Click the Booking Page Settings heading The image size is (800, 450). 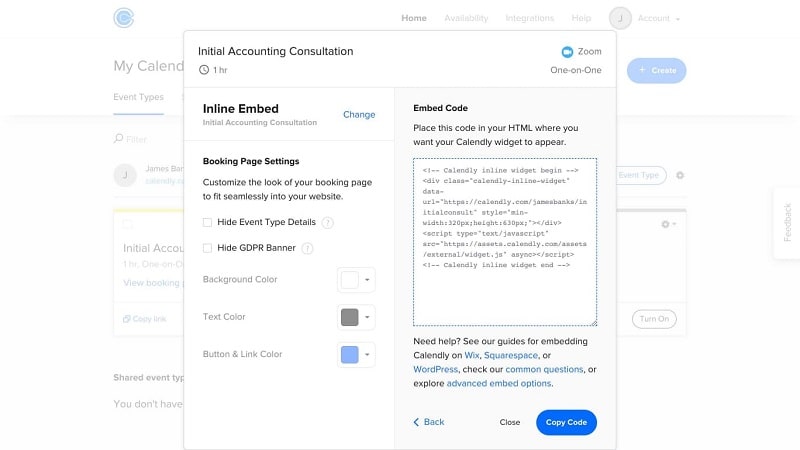coord(251,161)
